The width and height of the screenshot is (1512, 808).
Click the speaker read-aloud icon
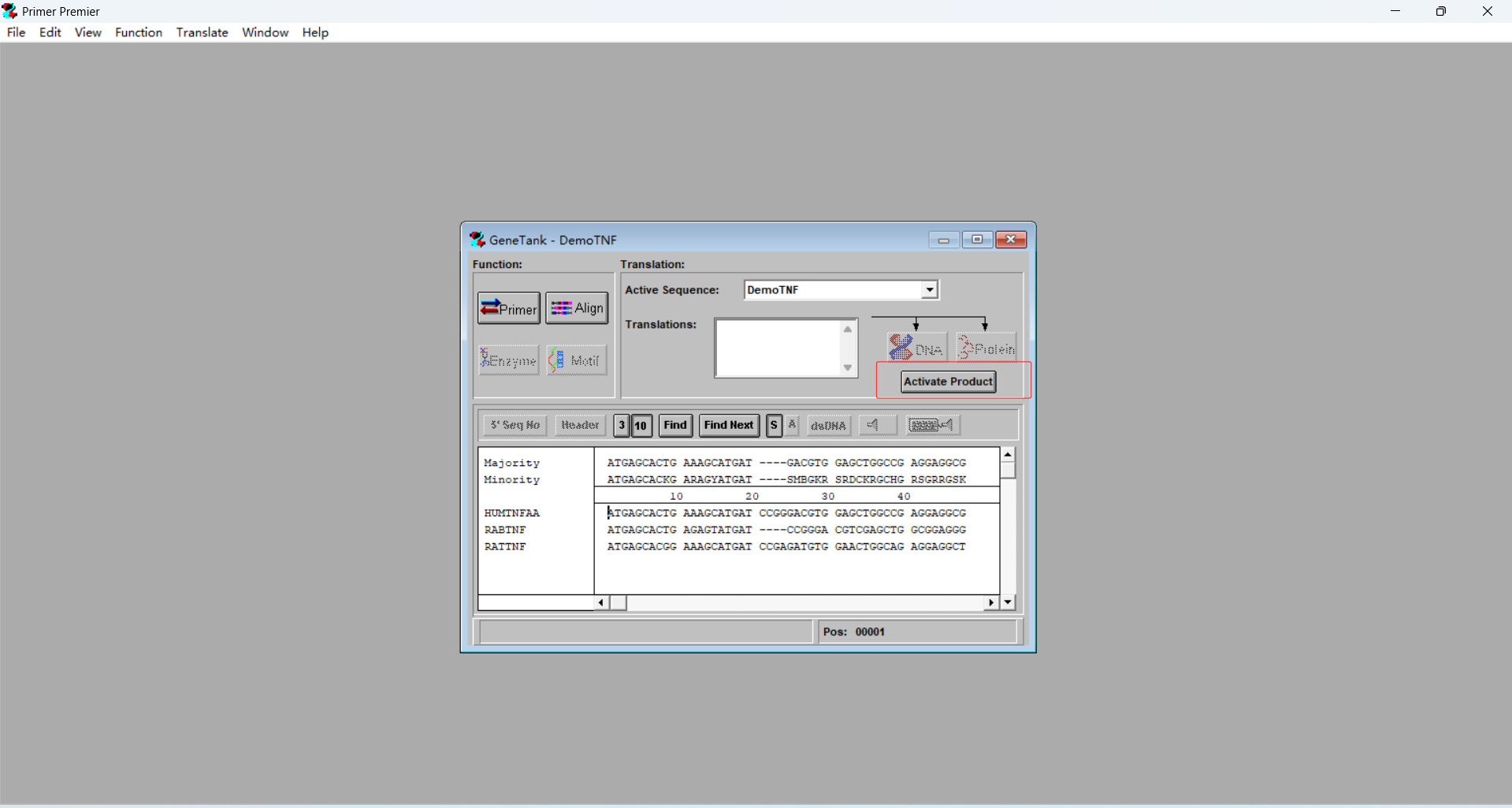pos(878,425)
